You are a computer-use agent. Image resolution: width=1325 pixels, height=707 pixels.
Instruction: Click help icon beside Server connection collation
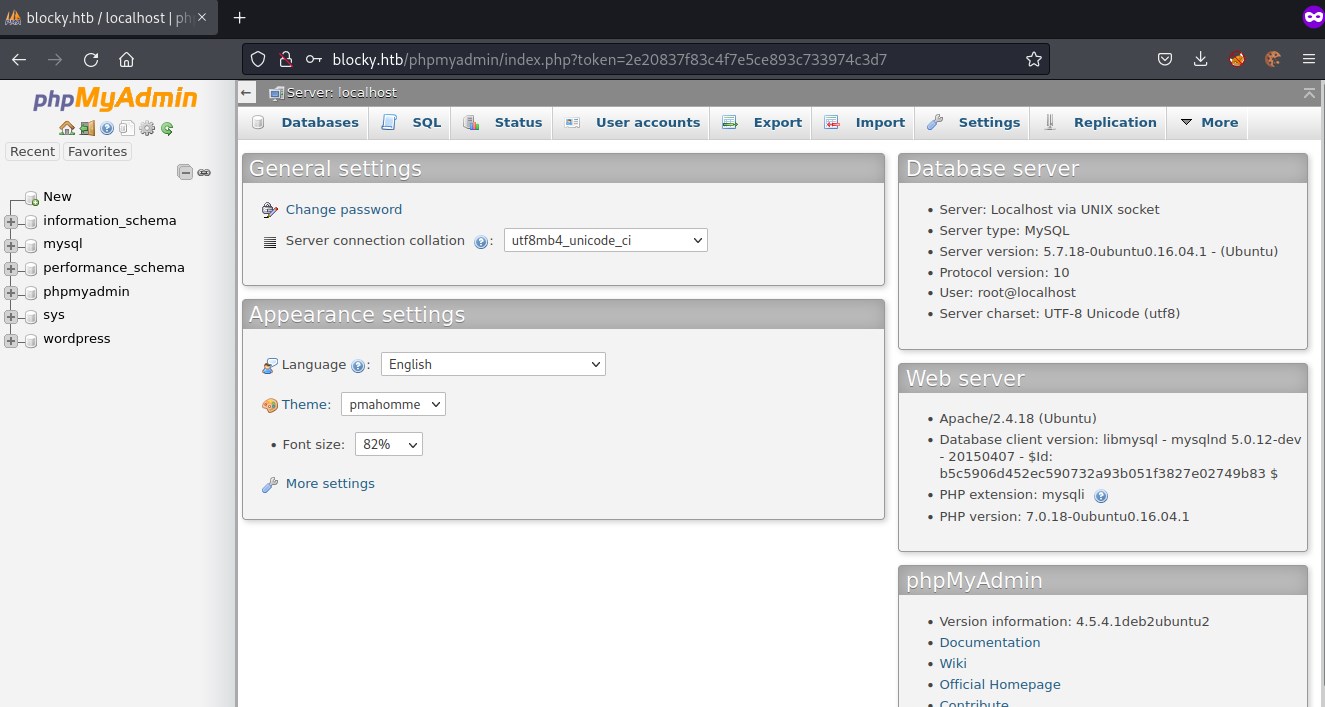(x=481, y=242)
